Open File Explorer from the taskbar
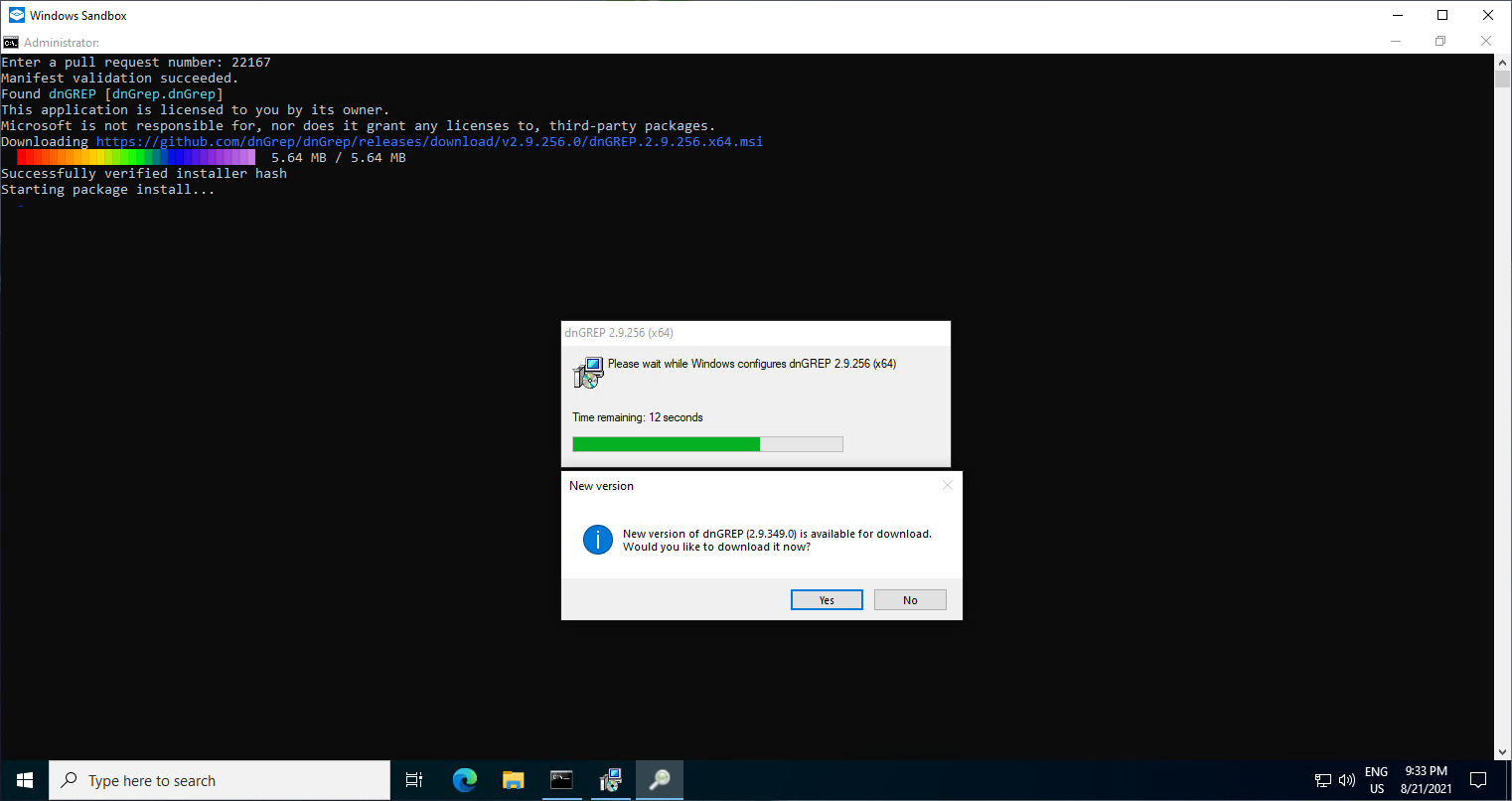The image size is (1512, 801). 513,780
